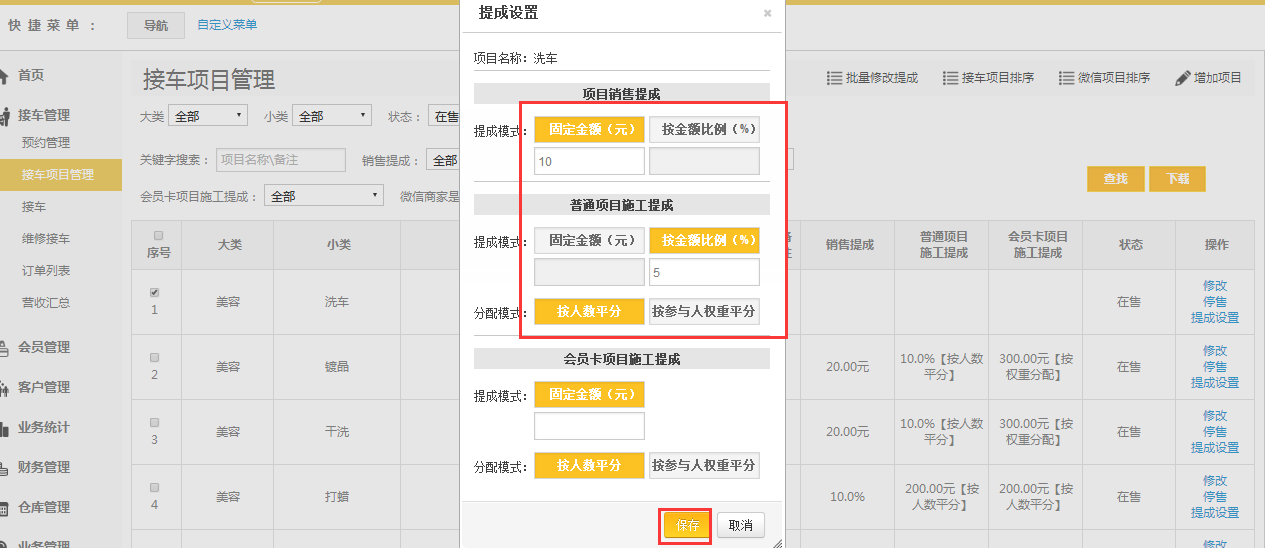Viewport: 1265px width, 548px height.
Task: Expand the 会员卡项目施工提成 filter dropdown
Action: tap(323, 196)
